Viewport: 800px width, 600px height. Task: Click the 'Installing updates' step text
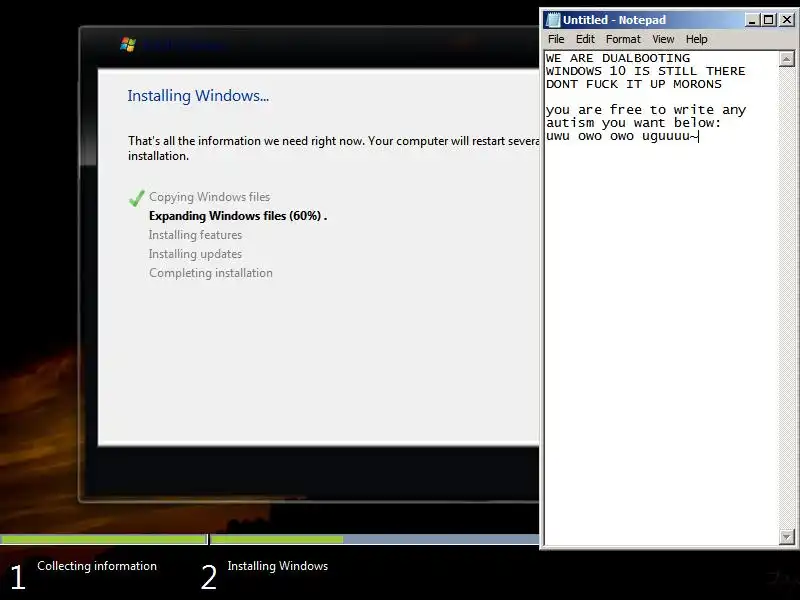[x=195, y=254]
